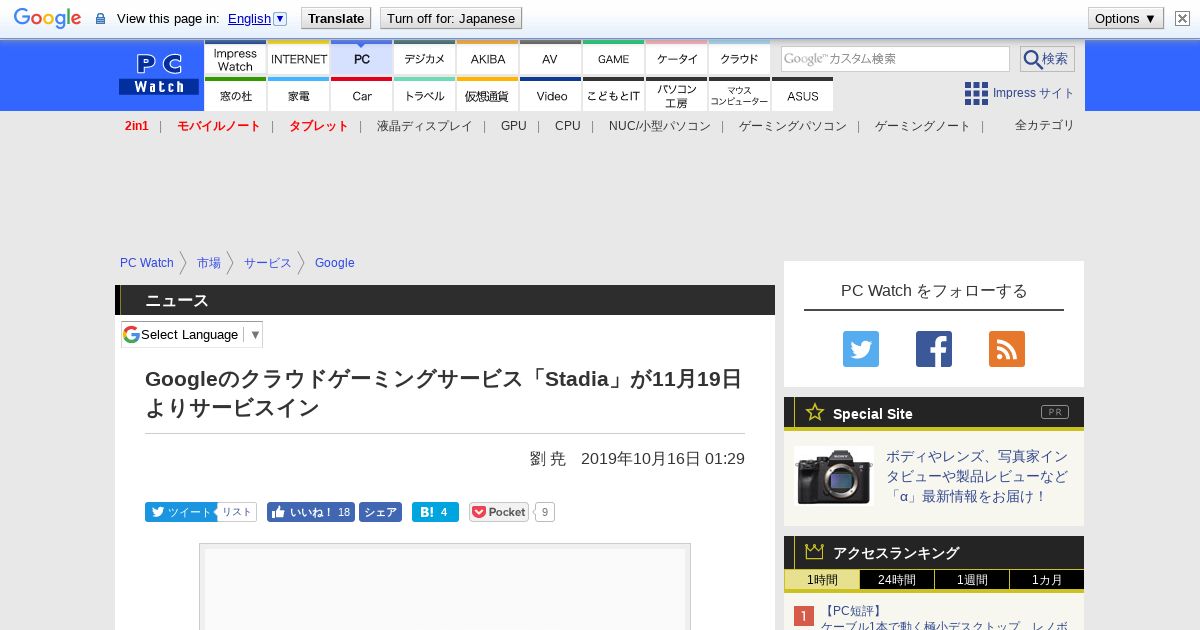Open the クラウド tab
This screenshot has width=1200, height=630.
tap(740, 59)
